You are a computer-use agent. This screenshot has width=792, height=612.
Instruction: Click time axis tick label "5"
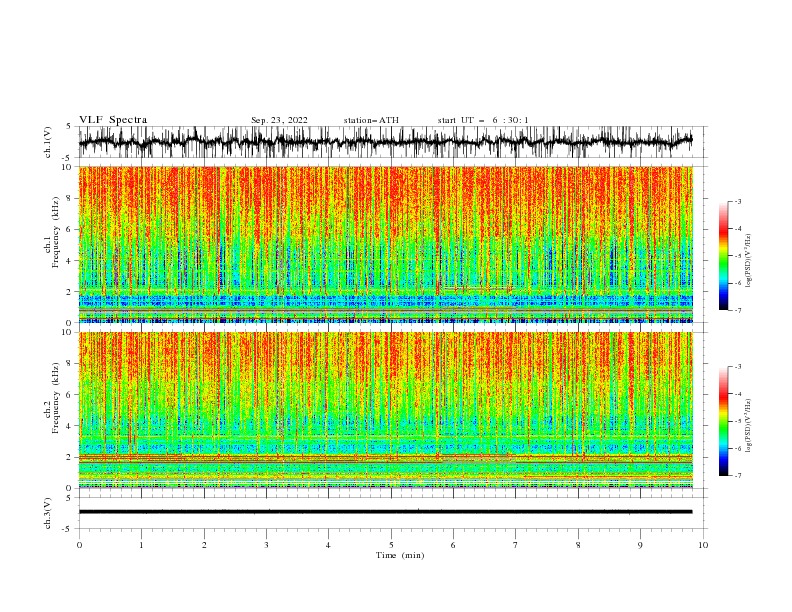coord(391,545)
